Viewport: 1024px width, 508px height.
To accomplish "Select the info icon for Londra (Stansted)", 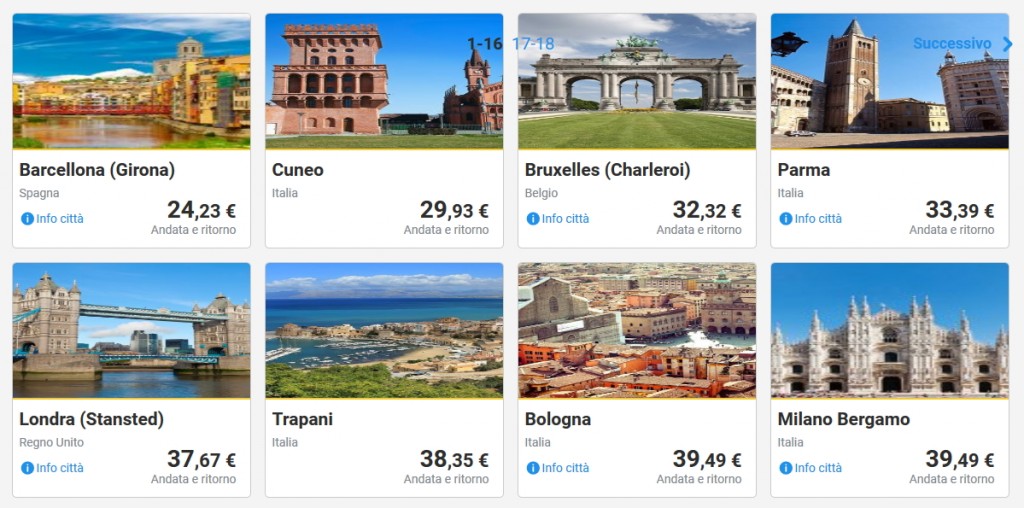I will click(x=27, y=468).
